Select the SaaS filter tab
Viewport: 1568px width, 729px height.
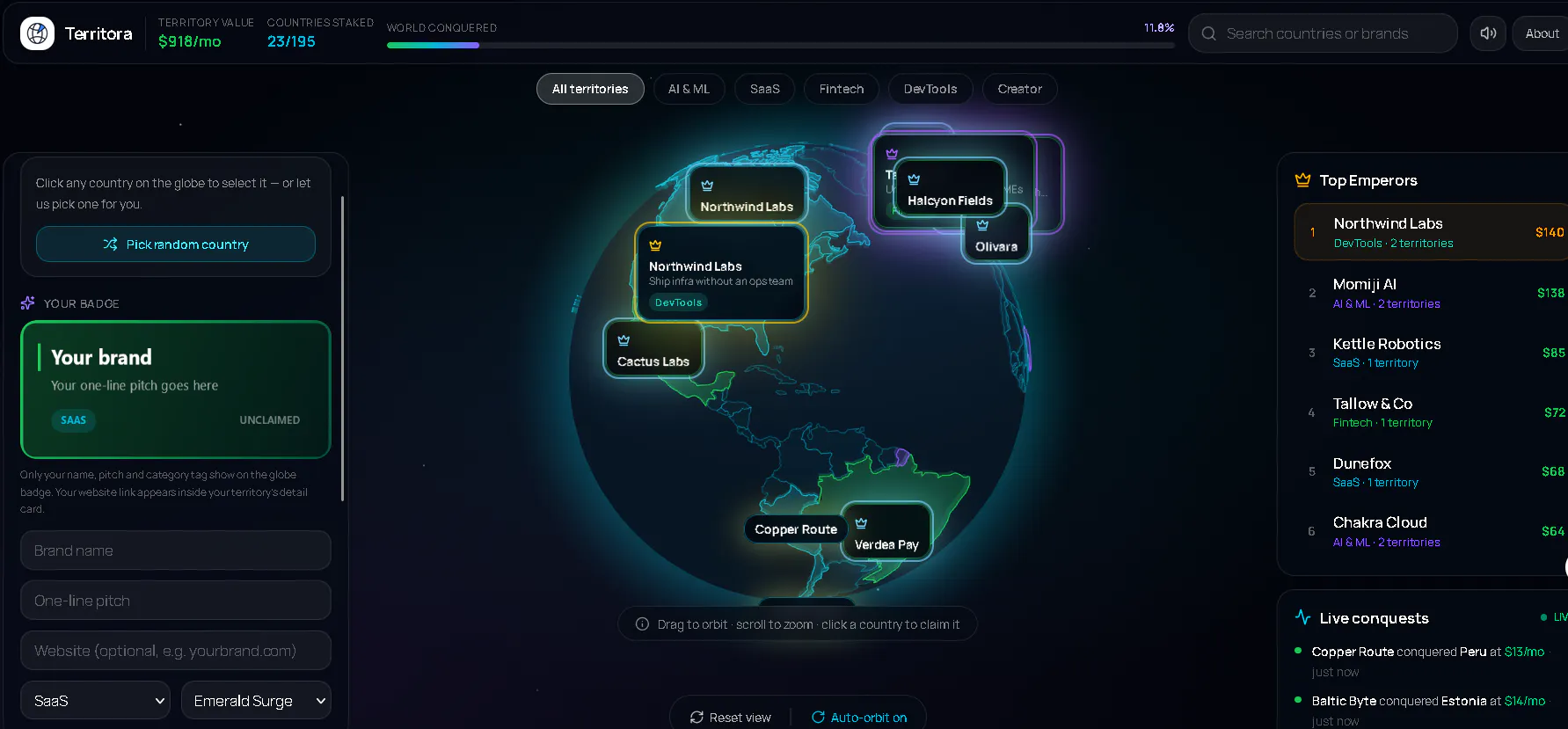click(765, 89)
